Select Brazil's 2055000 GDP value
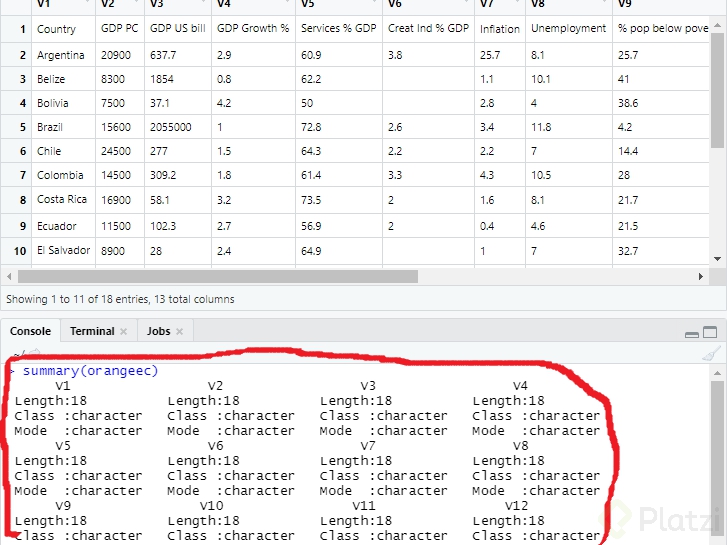 178,127
